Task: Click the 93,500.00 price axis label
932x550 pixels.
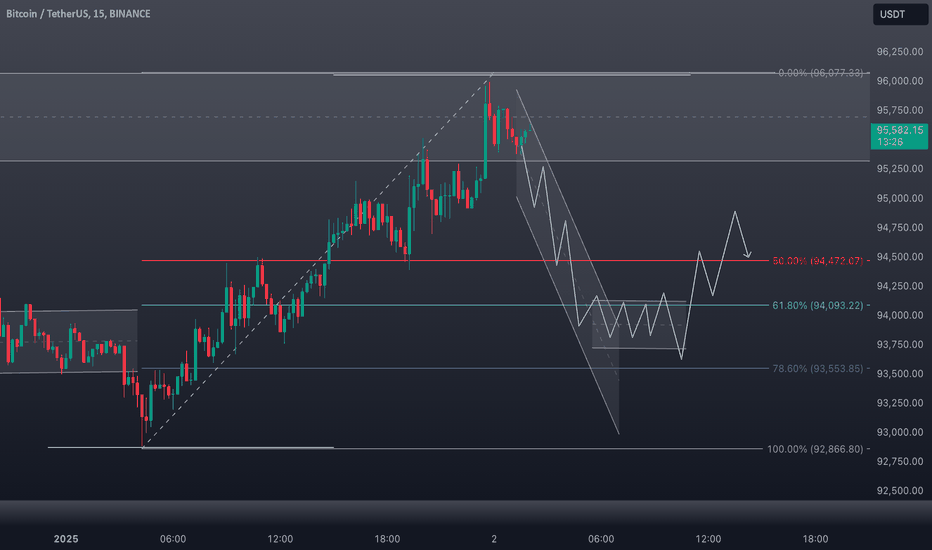Action: [899, 373]
